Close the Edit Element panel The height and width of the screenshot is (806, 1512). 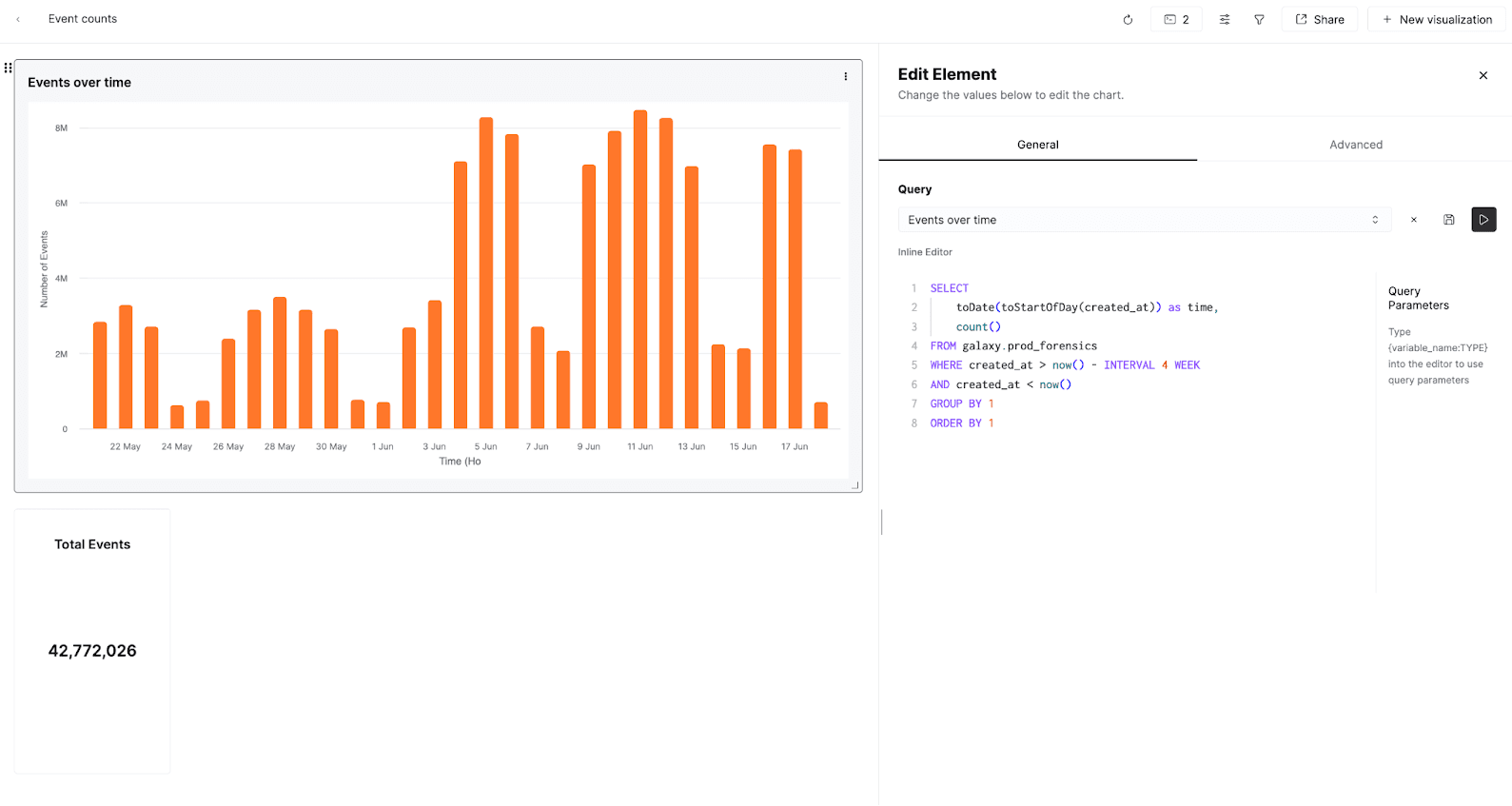[1483, 75]
